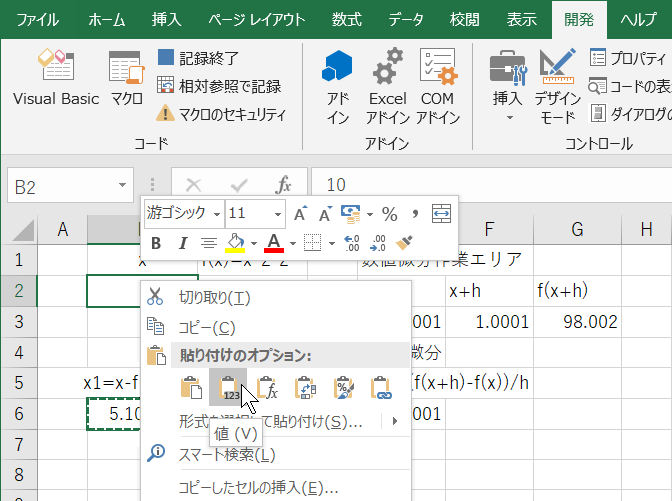Open the アドイン add-ins store icon
Screen dimensions: 672x501
click(x=337, y=86)
